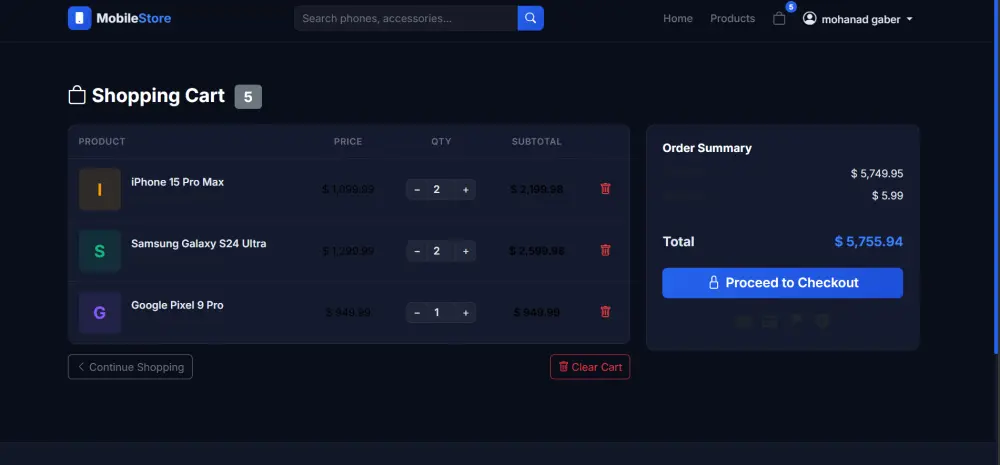
Task: Click the Order Summary heading
Action: click(707, 148)
